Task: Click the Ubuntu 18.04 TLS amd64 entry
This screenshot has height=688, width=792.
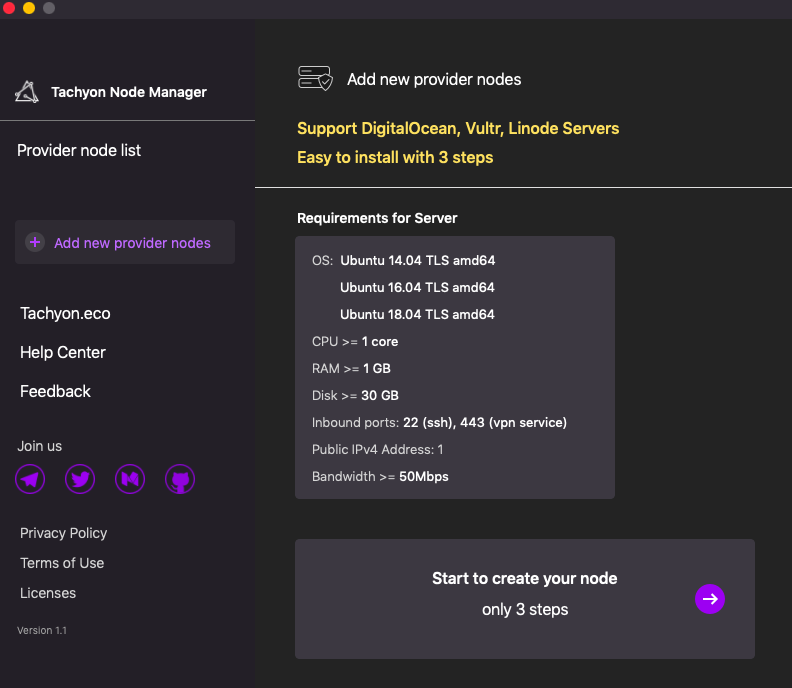Action: [417, 315]
